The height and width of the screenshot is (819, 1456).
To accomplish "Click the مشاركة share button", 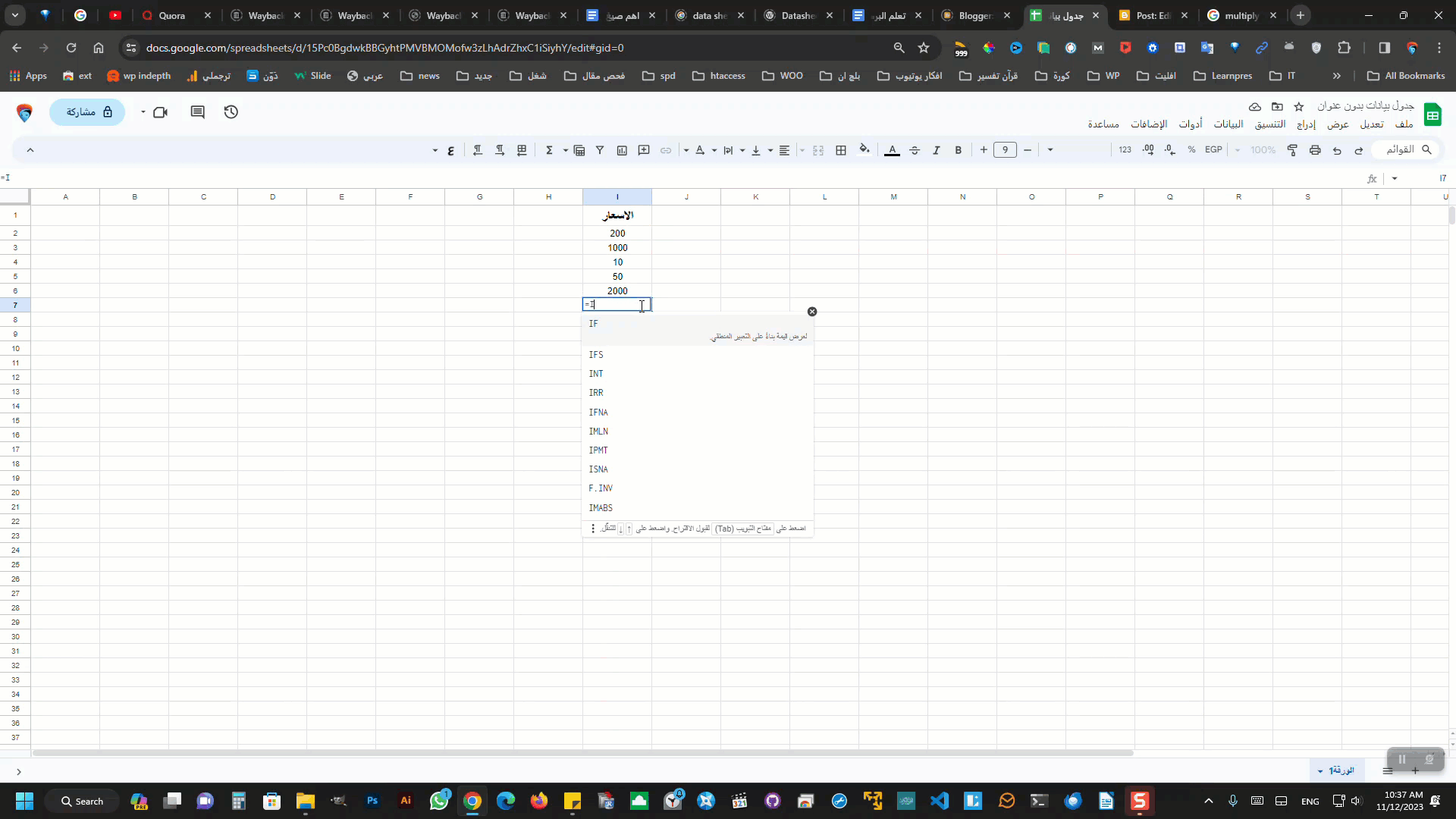I will [x=88, y=112].
